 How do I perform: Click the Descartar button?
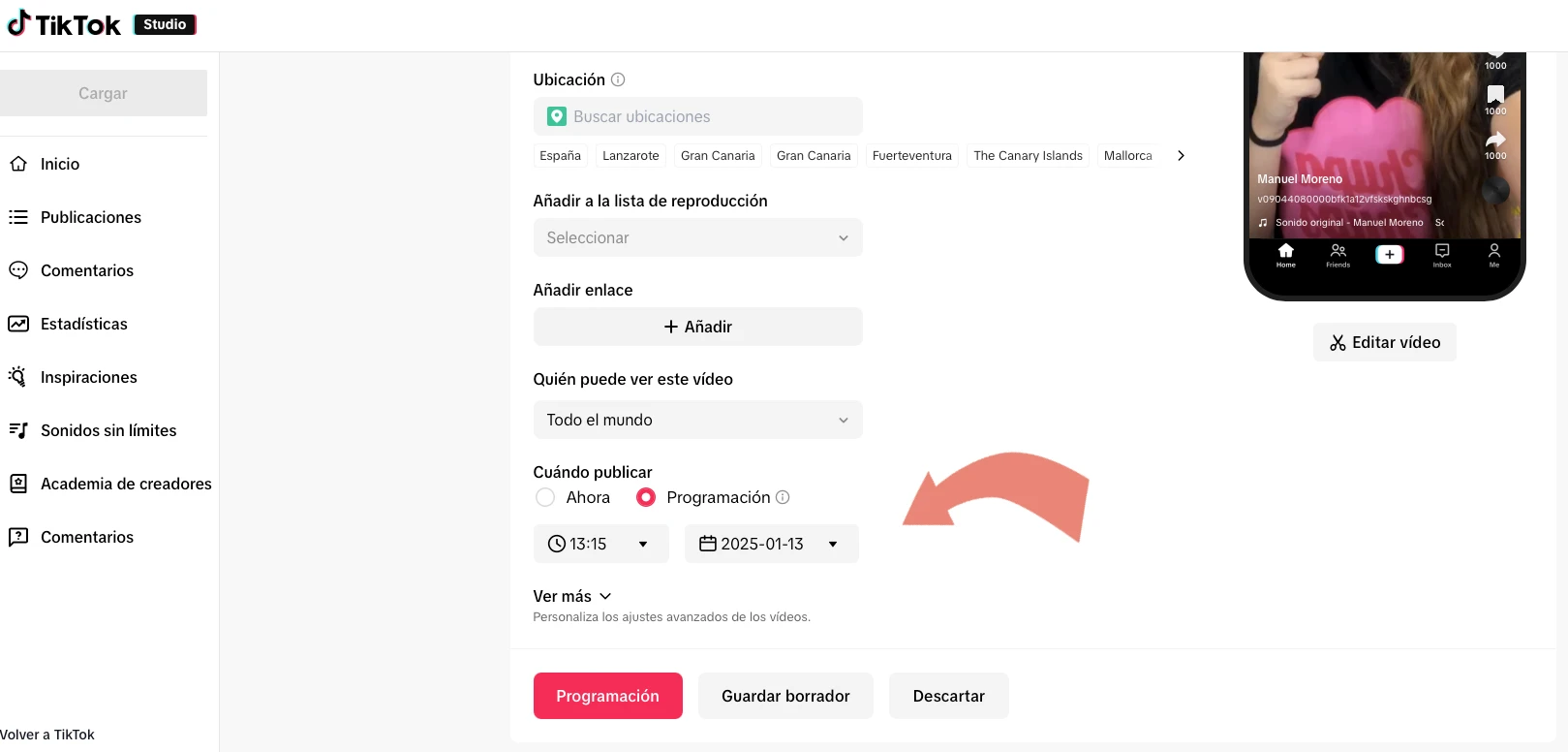point(949,696)
